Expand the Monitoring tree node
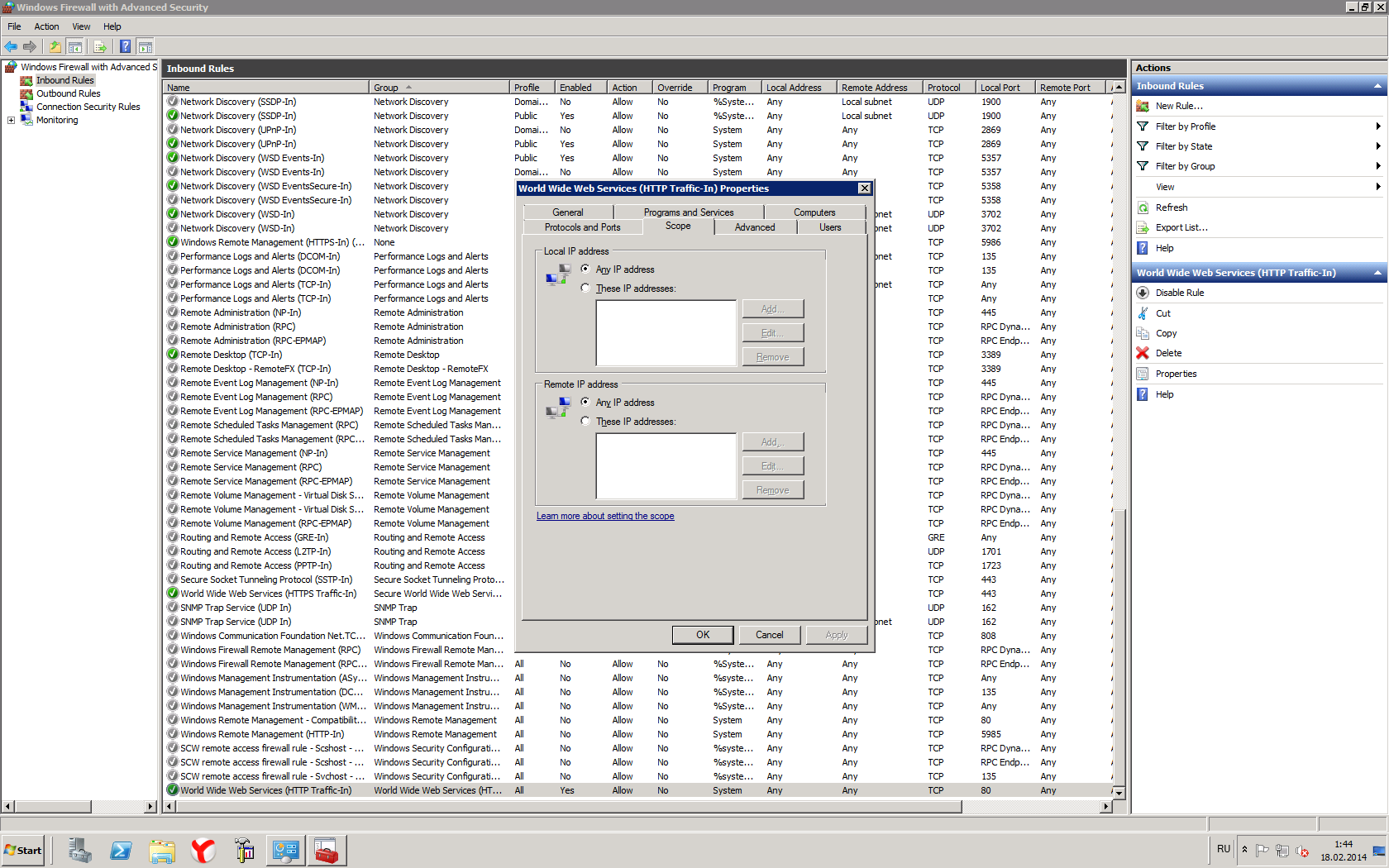This screenshot has height=868, width=1389. [x=11, y=120]
